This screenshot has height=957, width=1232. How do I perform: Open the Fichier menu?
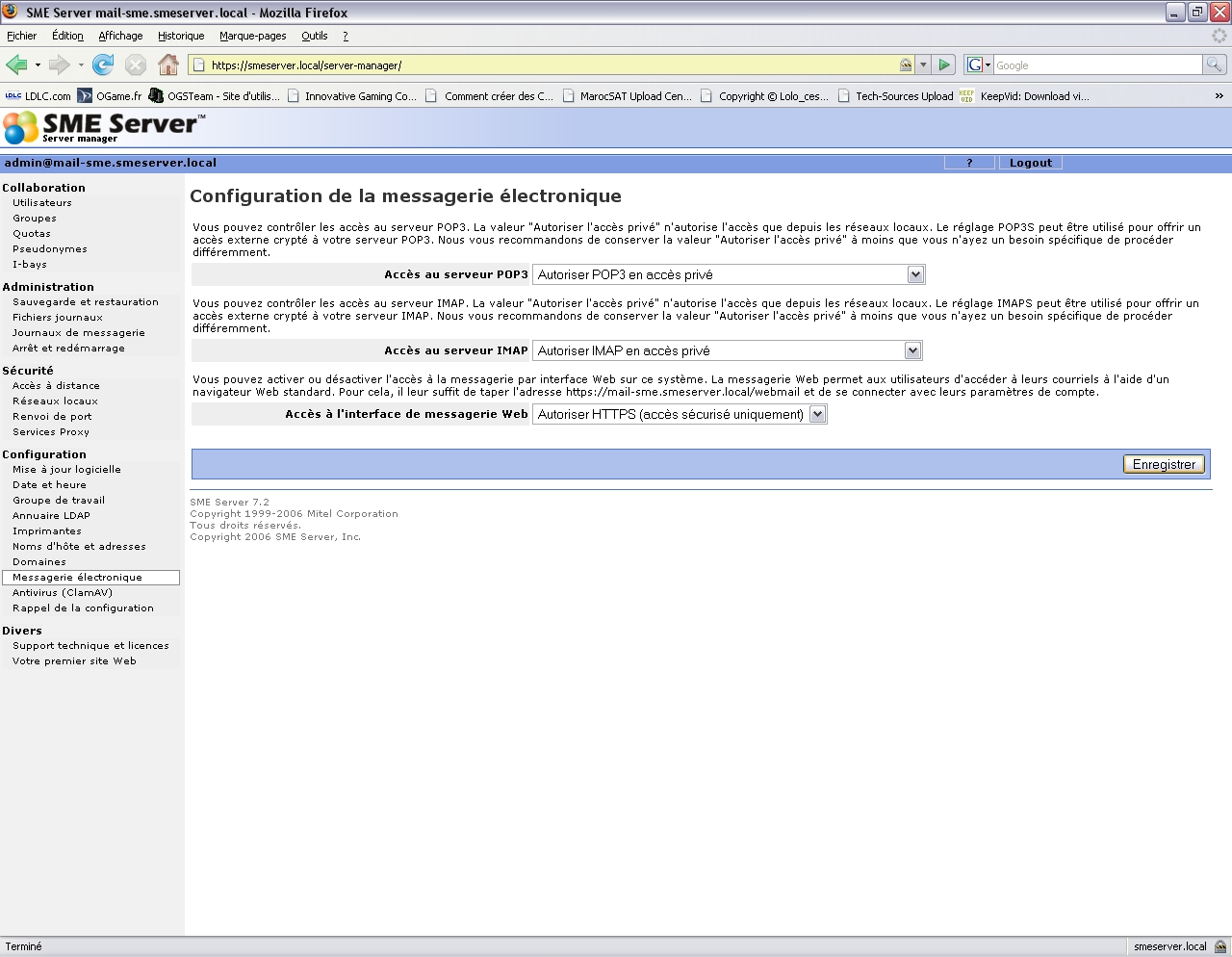[21, 36]
